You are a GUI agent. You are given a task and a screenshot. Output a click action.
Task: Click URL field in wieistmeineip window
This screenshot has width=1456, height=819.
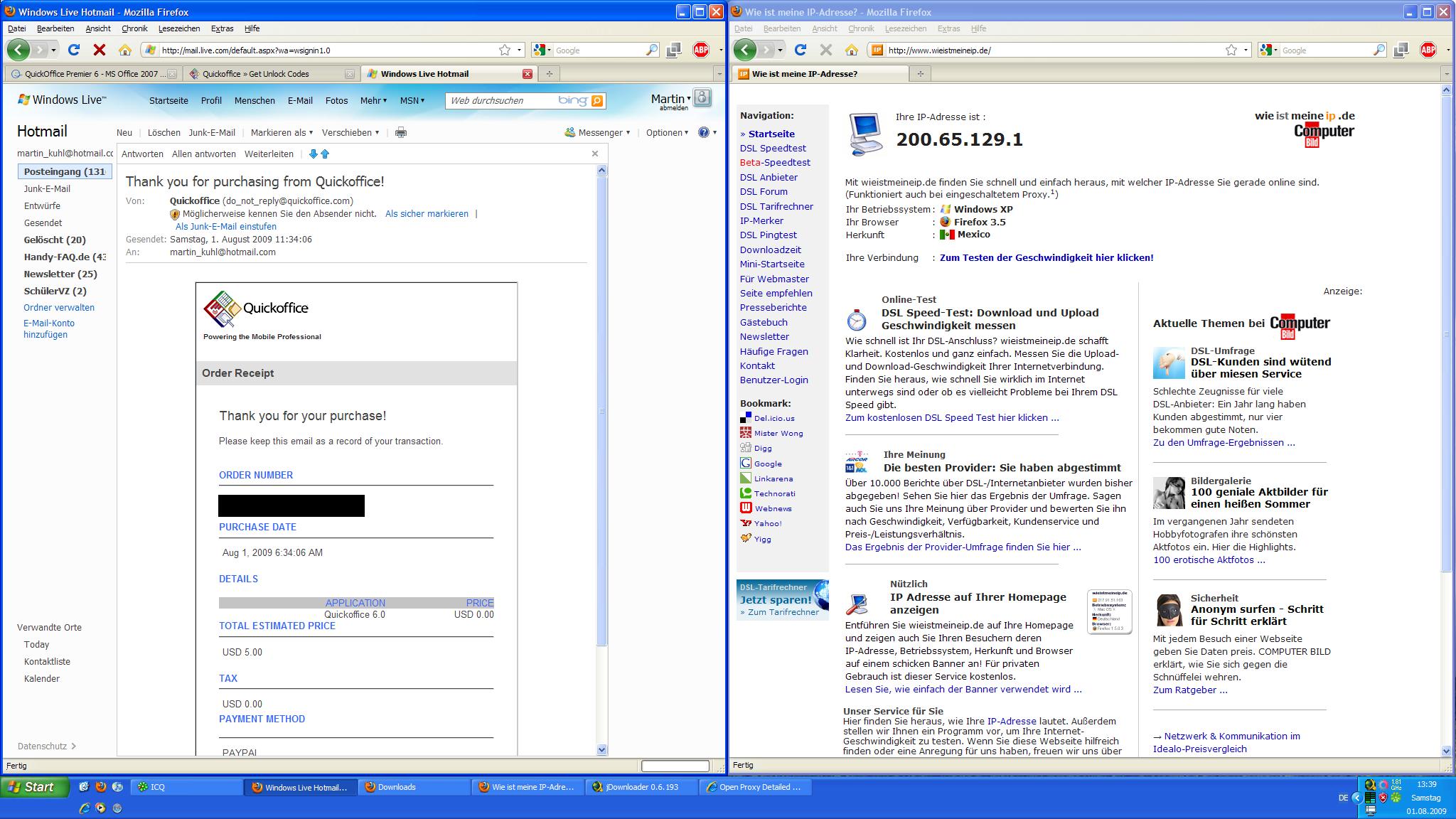coord(1055,50)
